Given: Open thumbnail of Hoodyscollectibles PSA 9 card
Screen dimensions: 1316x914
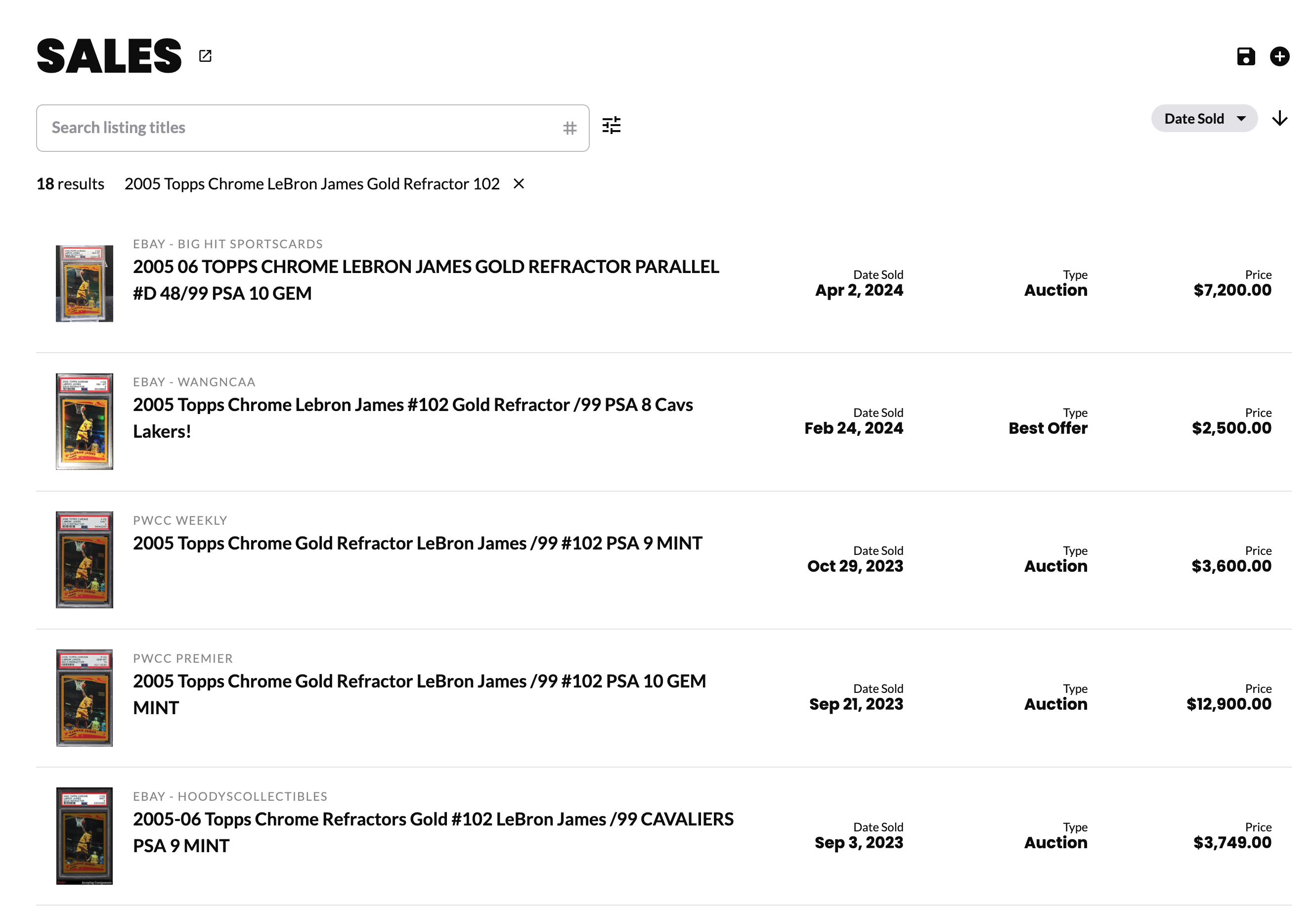Looking at the screenshot, I should coord(84,835).
